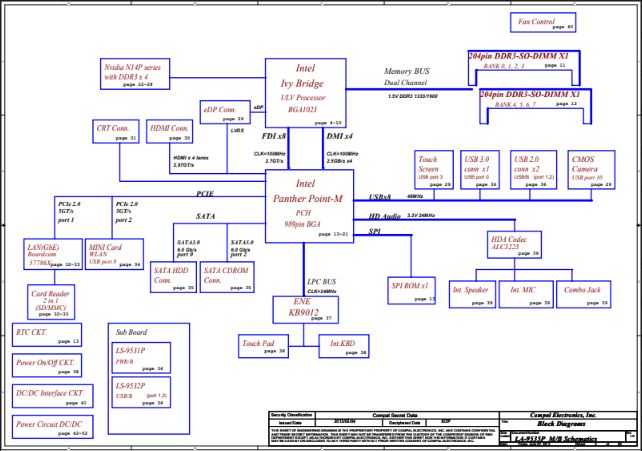Click the LA-9535P M/B Schematics text
The image size is (642, 451).
(556, 439)
